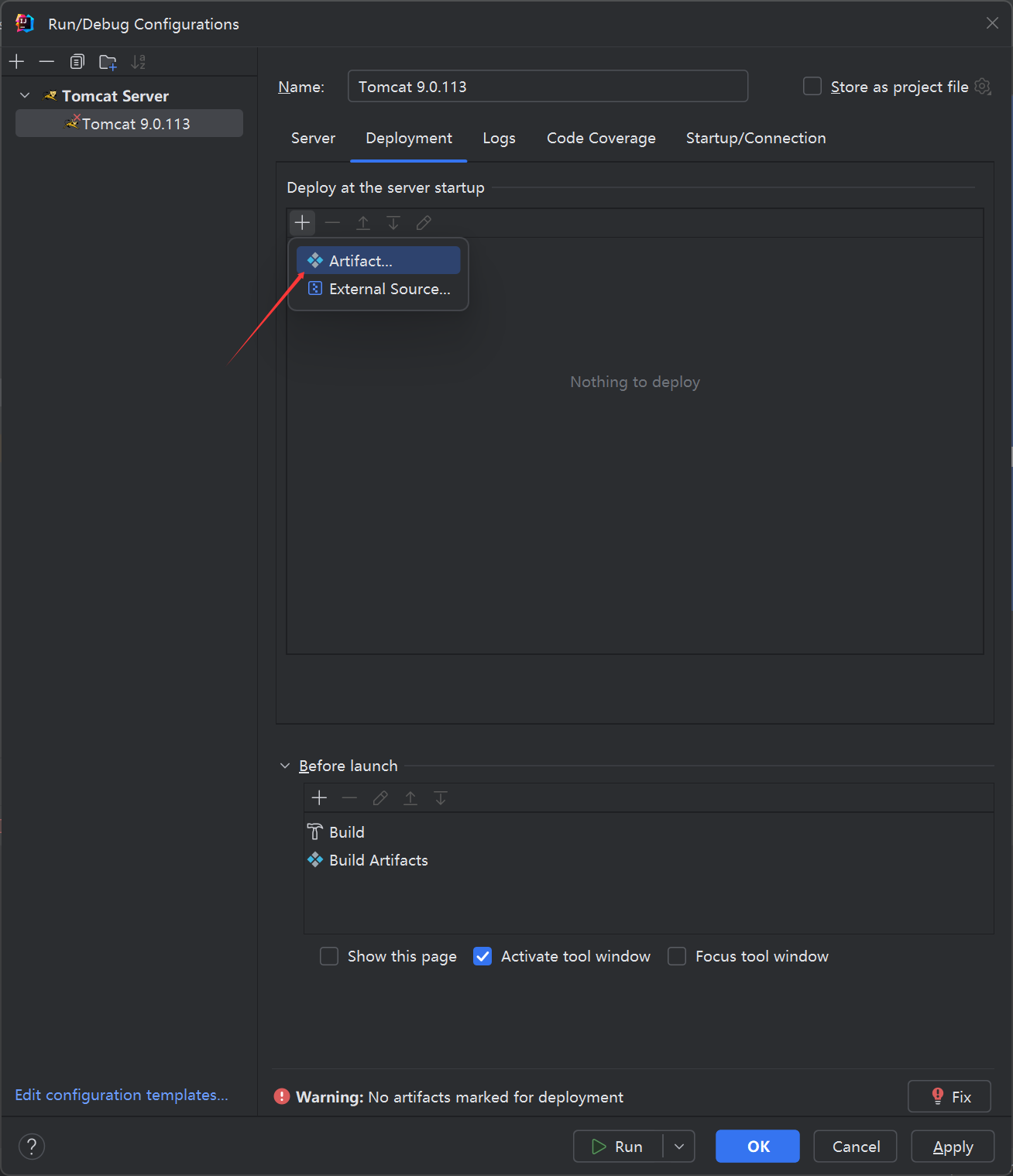Add new run configuration with plus icon
This screenshot has height=1176, width=1013.
point(17,62)
